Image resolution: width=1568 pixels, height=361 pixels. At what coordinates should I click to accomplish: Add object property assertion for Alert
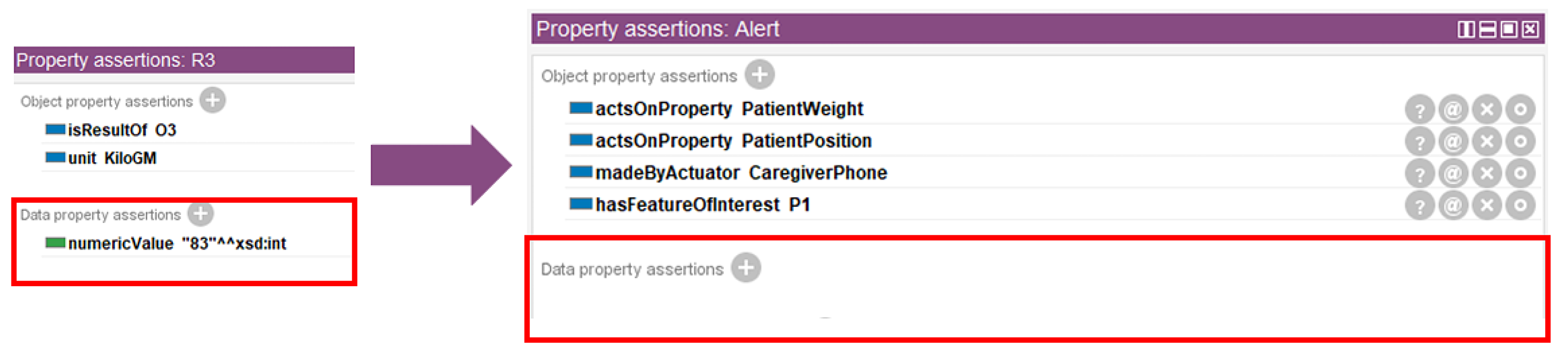click(759, 75)
